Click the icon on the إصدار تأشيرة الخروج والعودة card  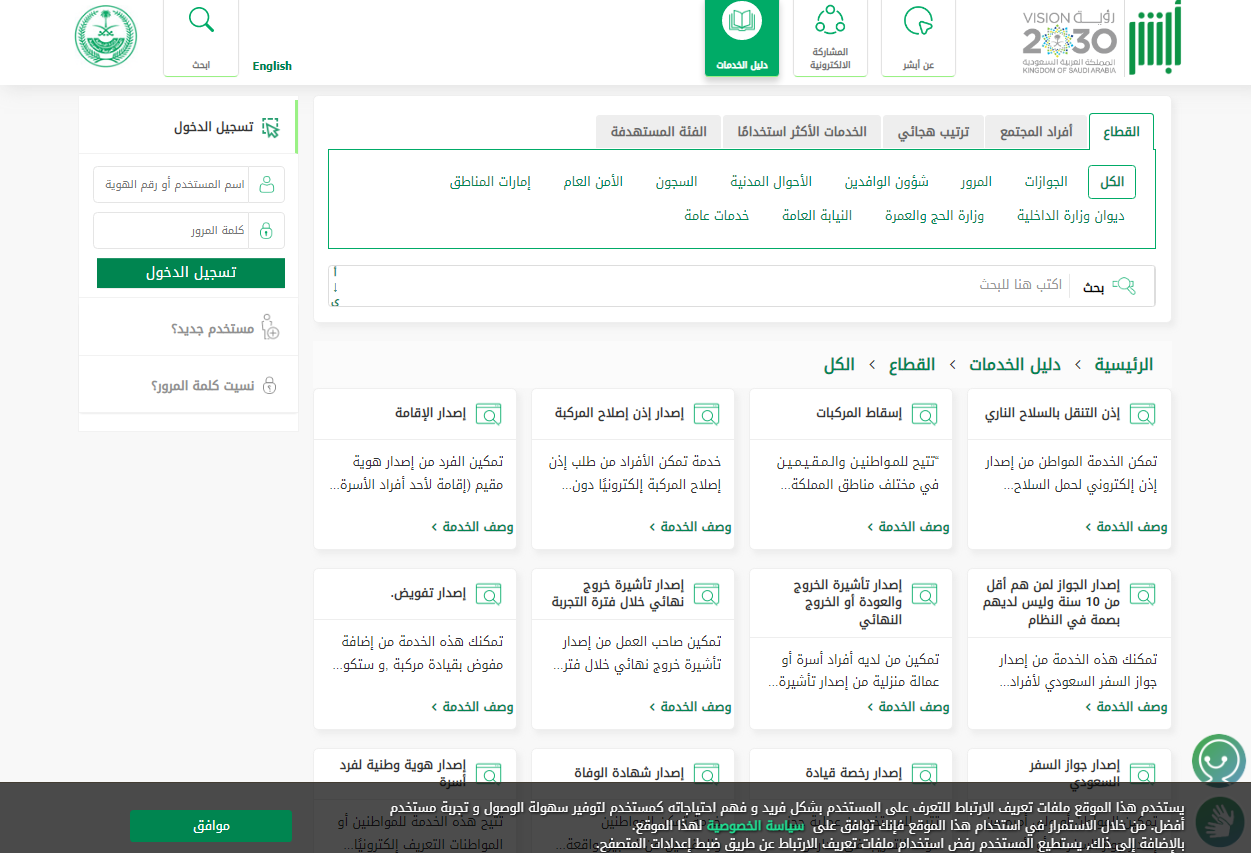click(x=924, y=594)
